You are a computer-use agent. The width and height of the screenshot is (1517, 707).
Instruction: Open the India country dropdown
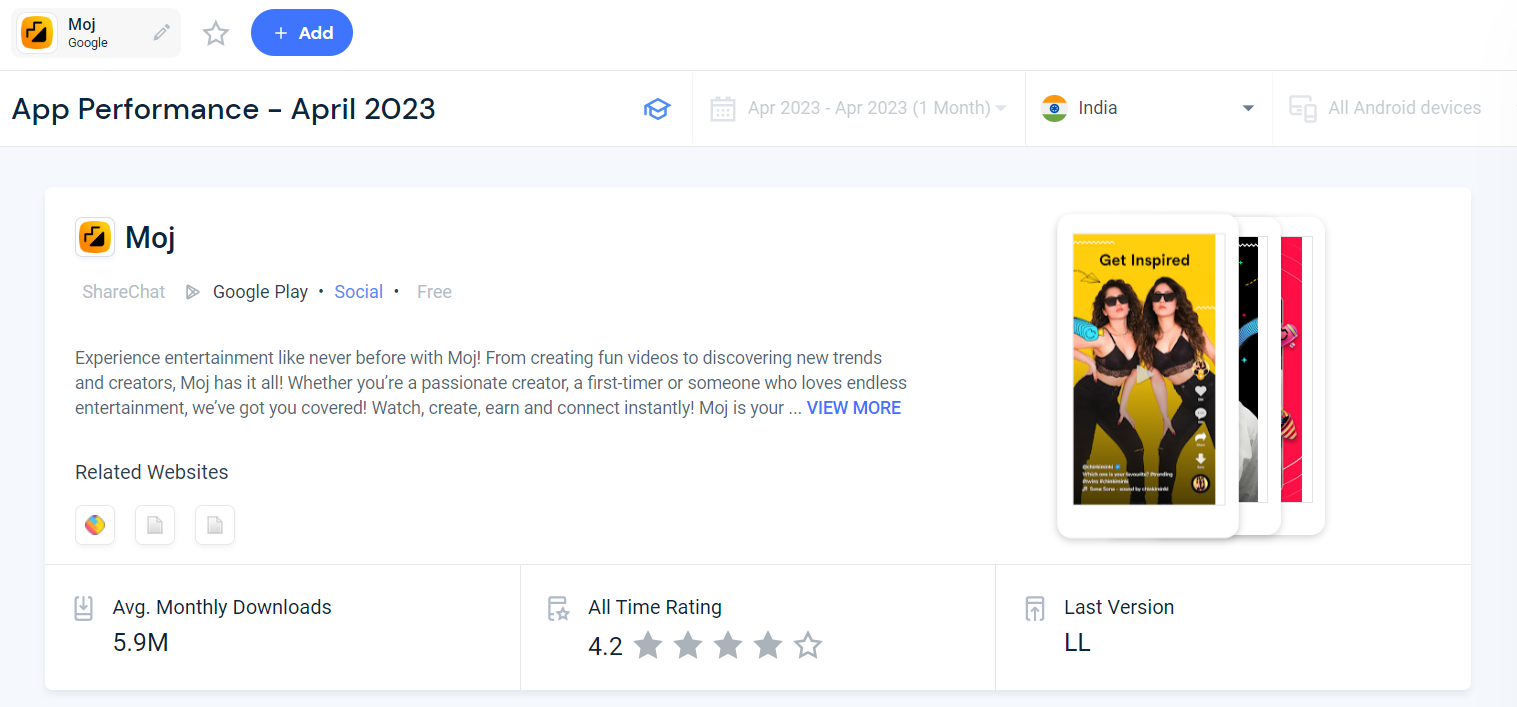[x=1148, y=108]
